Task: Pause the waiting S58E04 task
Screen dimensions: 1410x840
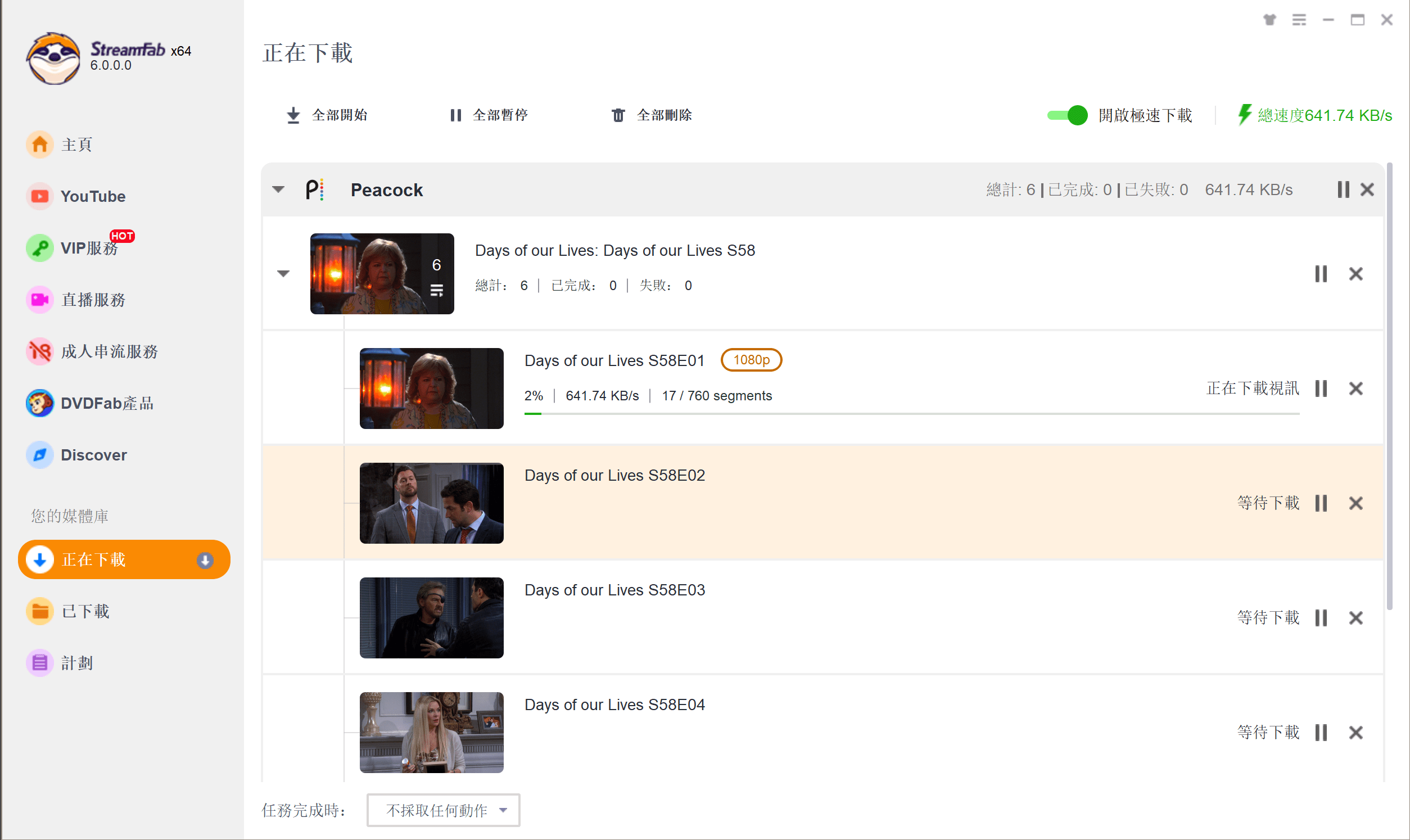Action: click(1321, 733)
